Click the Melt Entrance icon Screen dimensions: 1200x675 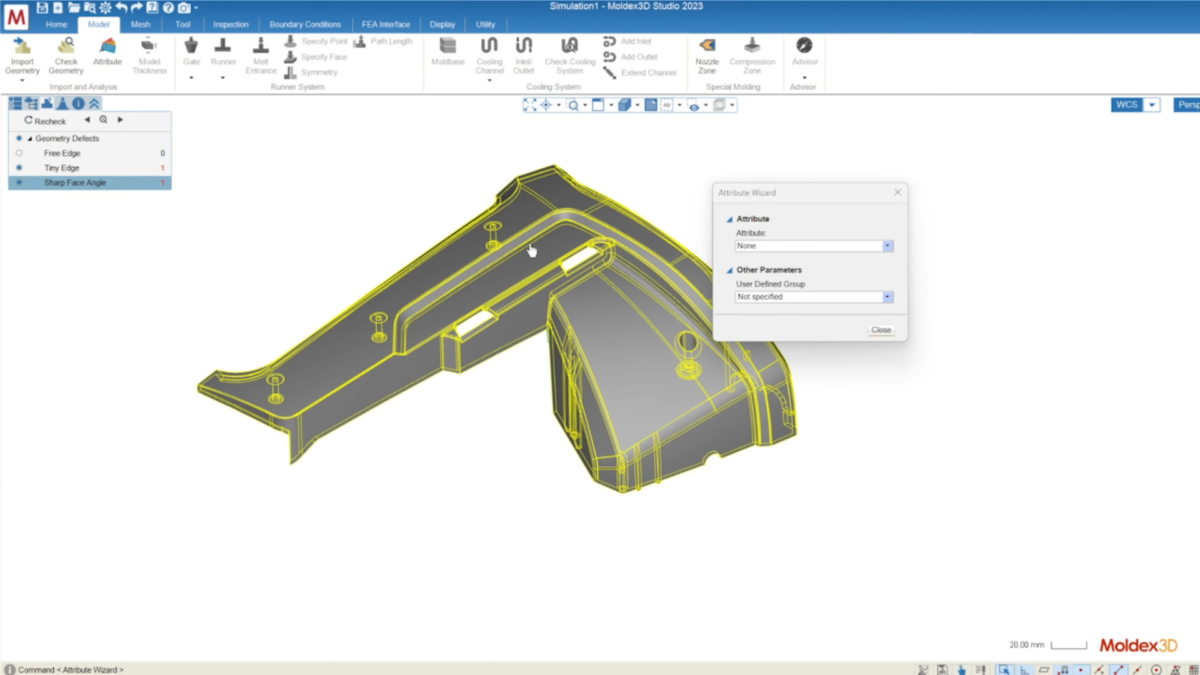tap(260, 45)
